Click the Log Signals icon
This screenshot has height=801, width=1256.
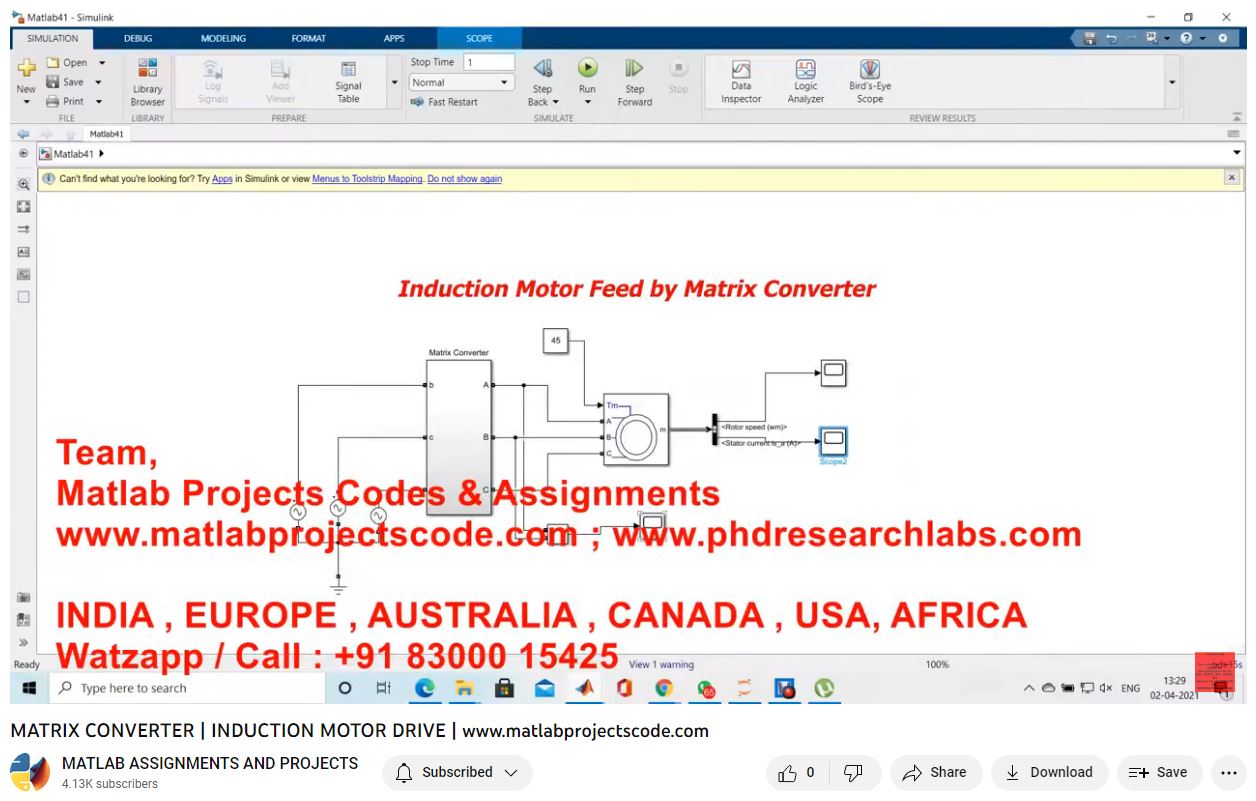click(x=212, y=69)
